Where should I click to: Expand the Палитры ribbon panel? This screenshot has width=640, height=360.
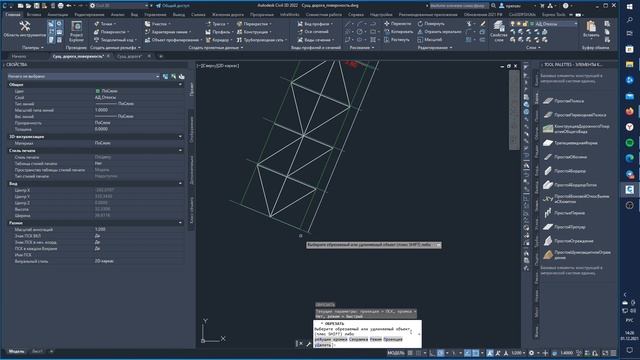tap(33, 48)
